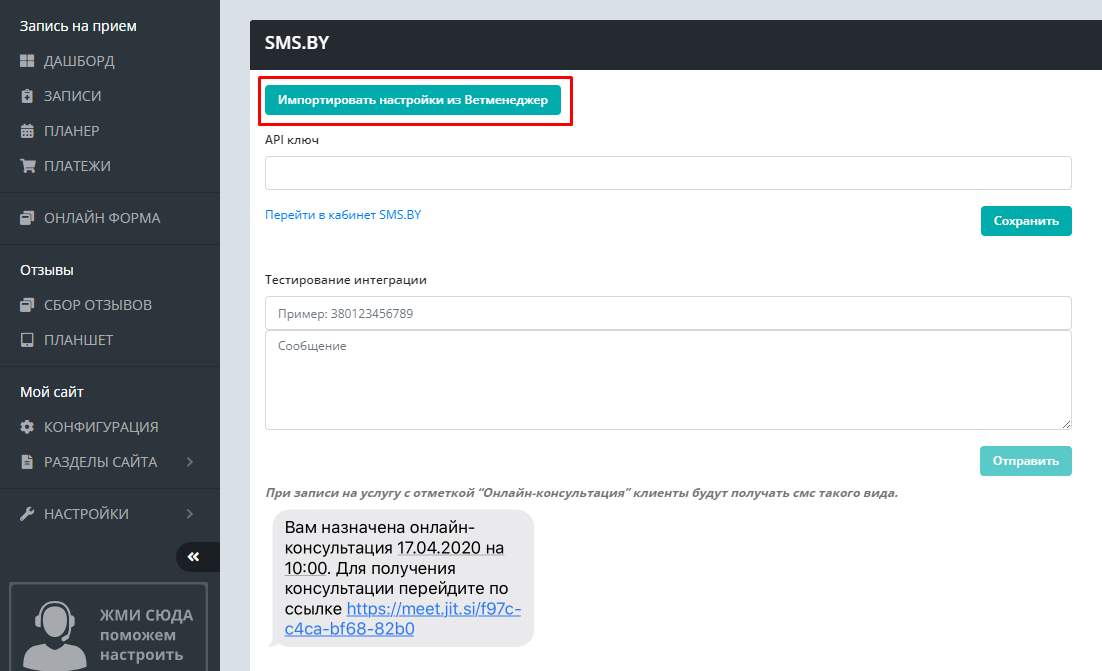Open Перейти в кабинет SMS.BY link
This screenshot has height=671, width=1102.
(343, 215)
